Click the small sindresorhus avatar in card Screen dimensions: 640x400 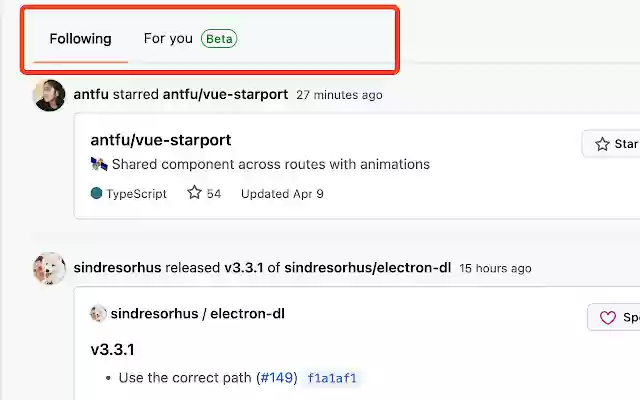98,314
